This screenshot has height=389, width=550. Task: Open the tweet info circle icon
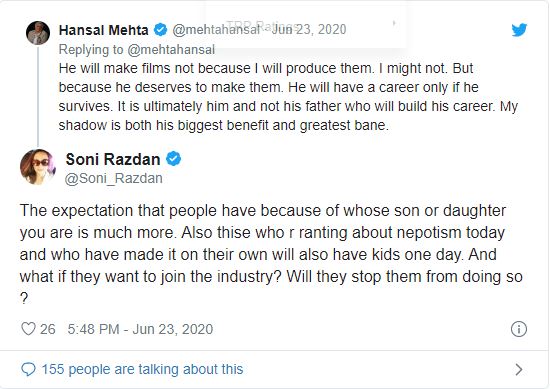tap(519, 329)
